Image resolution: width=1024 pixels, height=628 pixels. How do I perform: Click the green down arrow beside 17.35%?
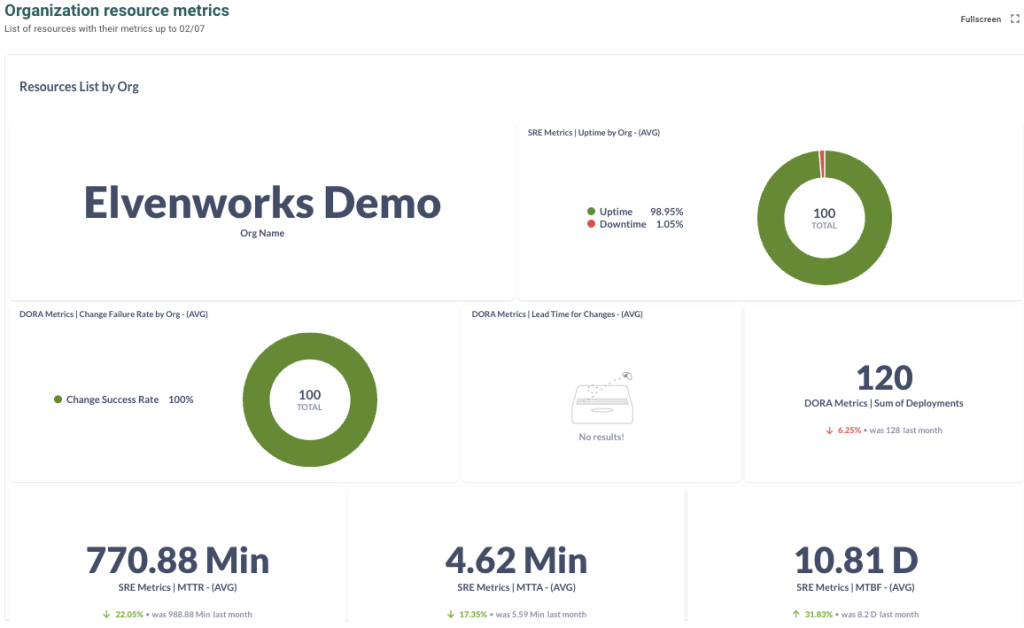pyautogui.click(x=451, y=614)
